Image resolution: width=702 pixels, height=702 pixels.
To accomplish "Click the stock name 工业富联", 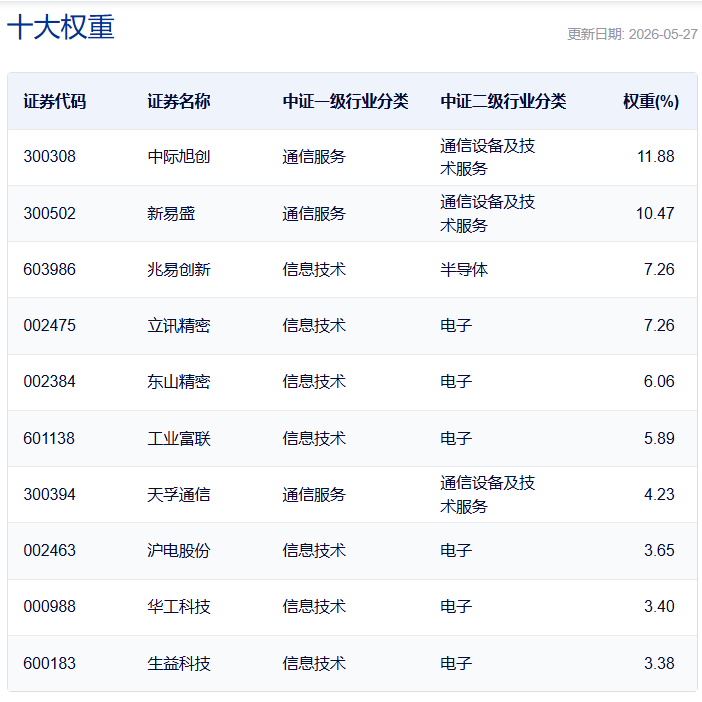I will (x=179, y=438).
